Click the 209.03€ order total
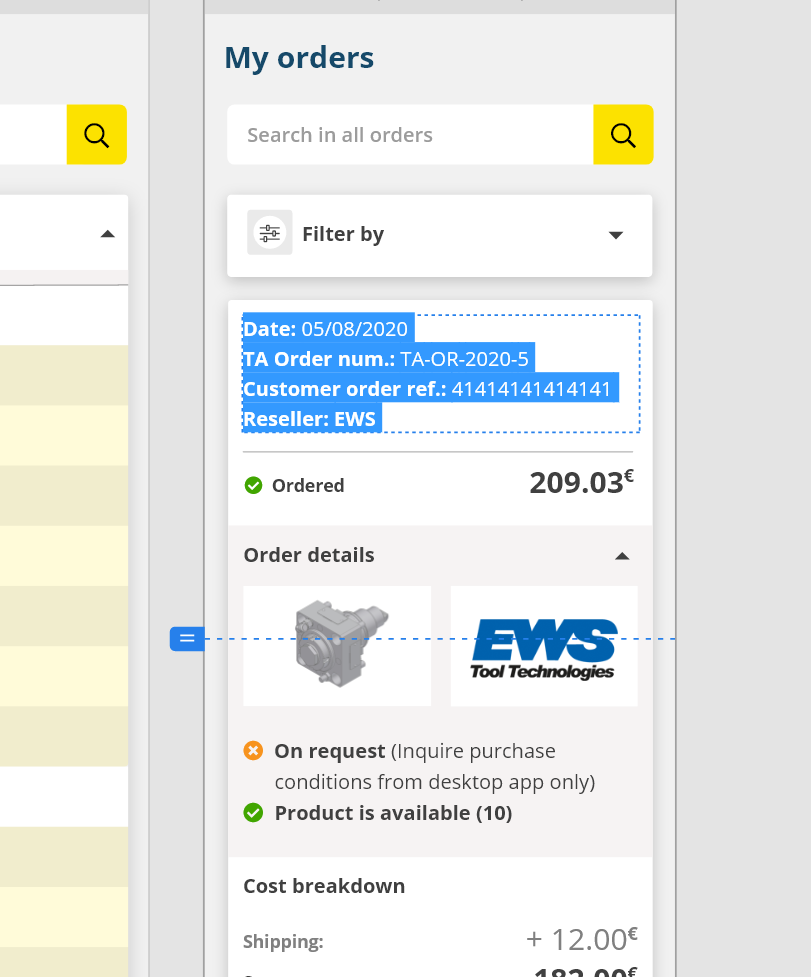The image size is (811, 977). 581,483
